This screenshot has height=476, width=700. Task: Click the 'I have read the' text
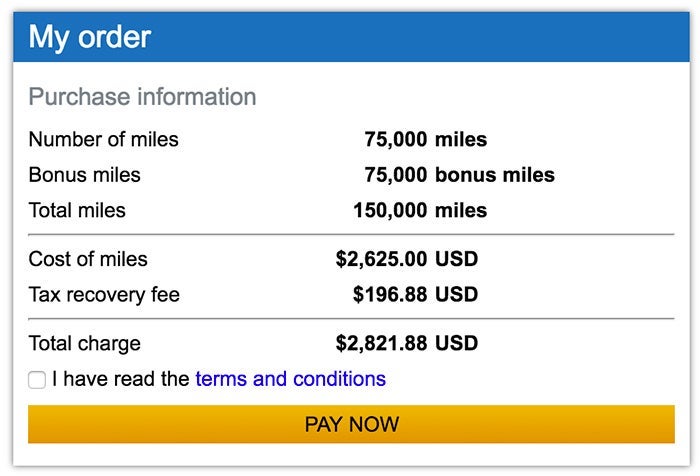coord(121,379)
